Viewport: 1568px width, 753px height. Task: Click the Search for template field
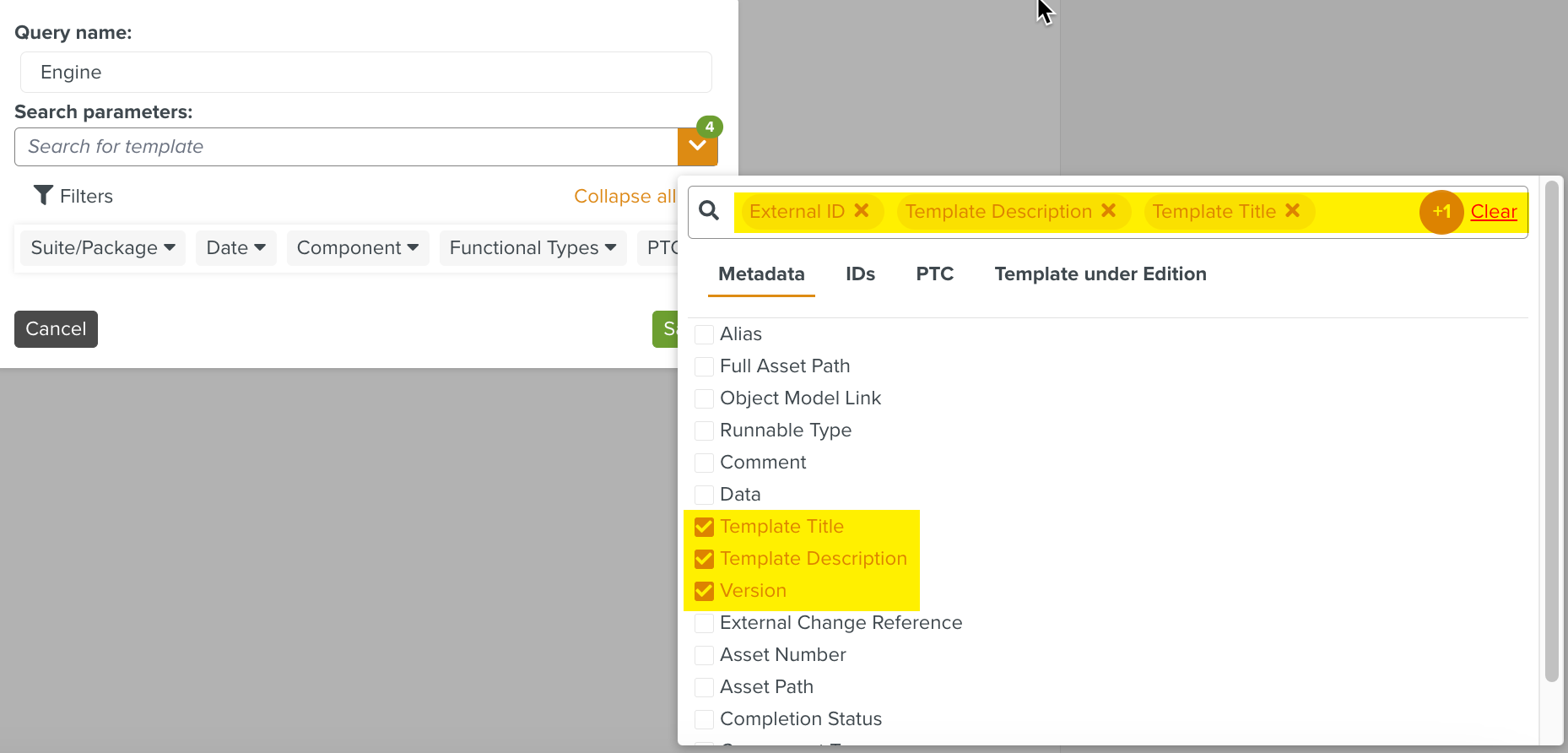point(346,147)
